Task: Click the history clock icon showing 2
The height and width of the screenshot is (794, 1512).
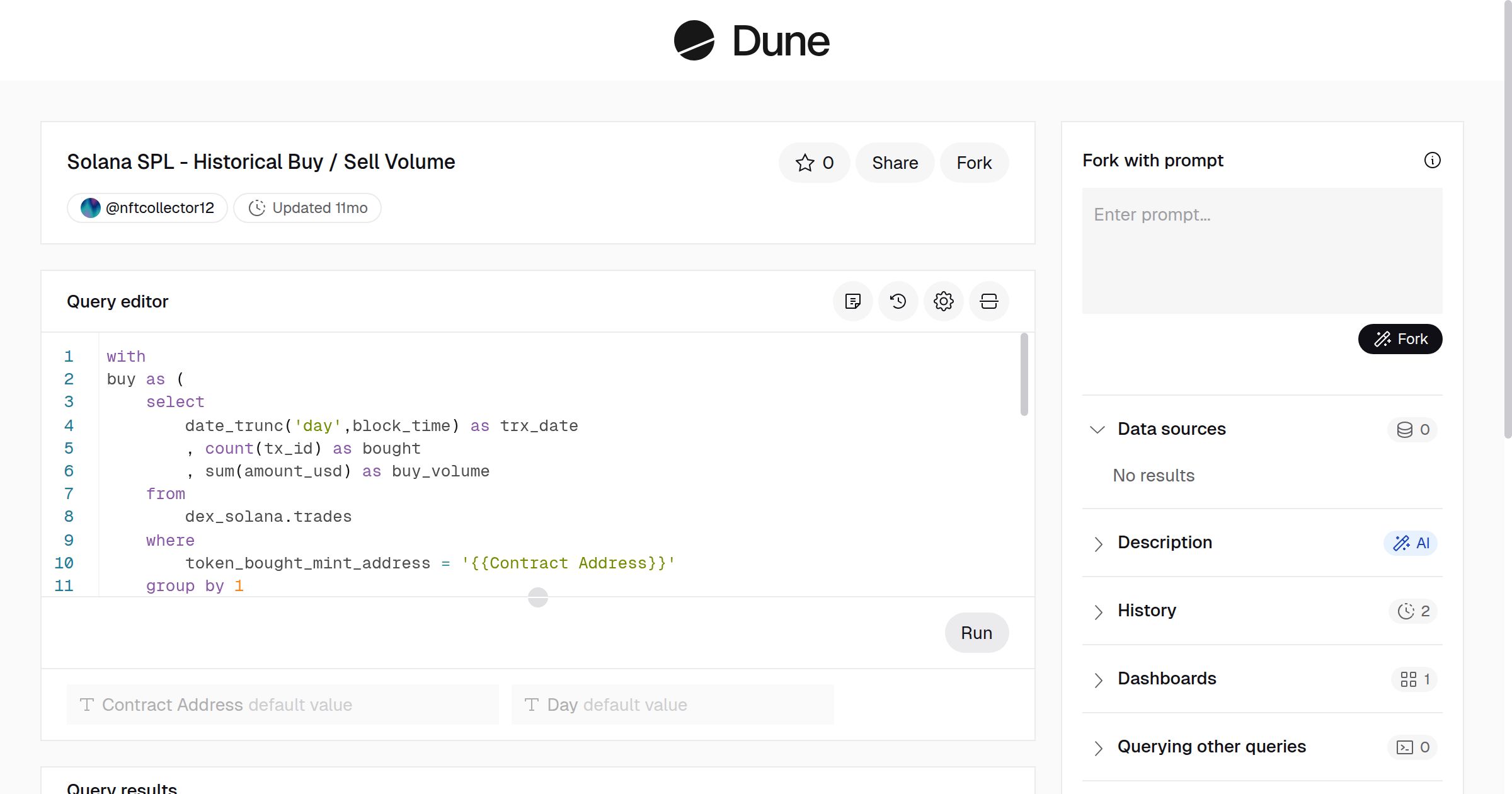Action: [x=1412, y=611]
